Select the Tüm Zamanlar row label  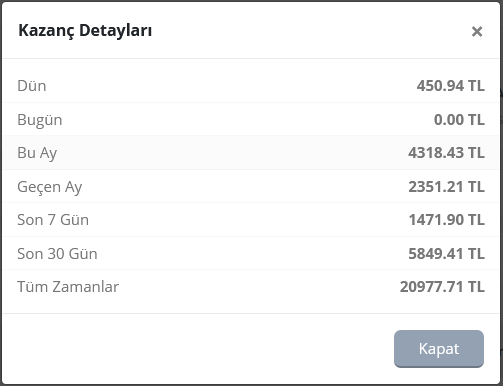[68, 287]
